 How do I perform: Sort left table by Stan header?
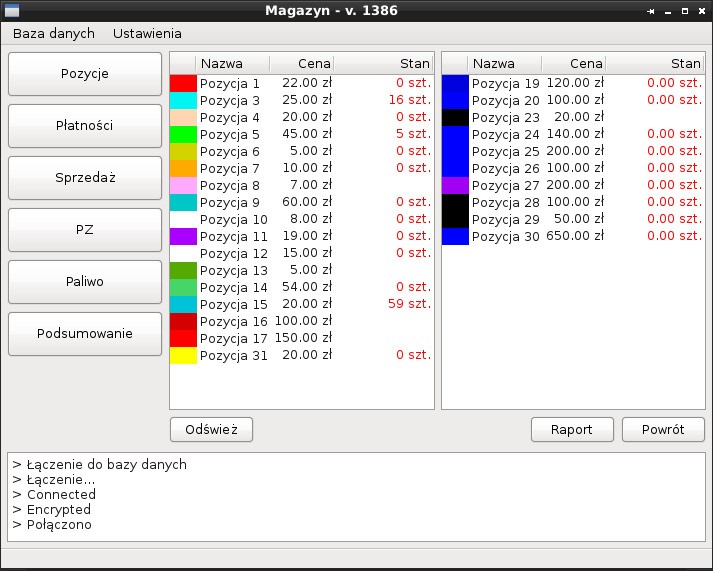tap(383, 64)
